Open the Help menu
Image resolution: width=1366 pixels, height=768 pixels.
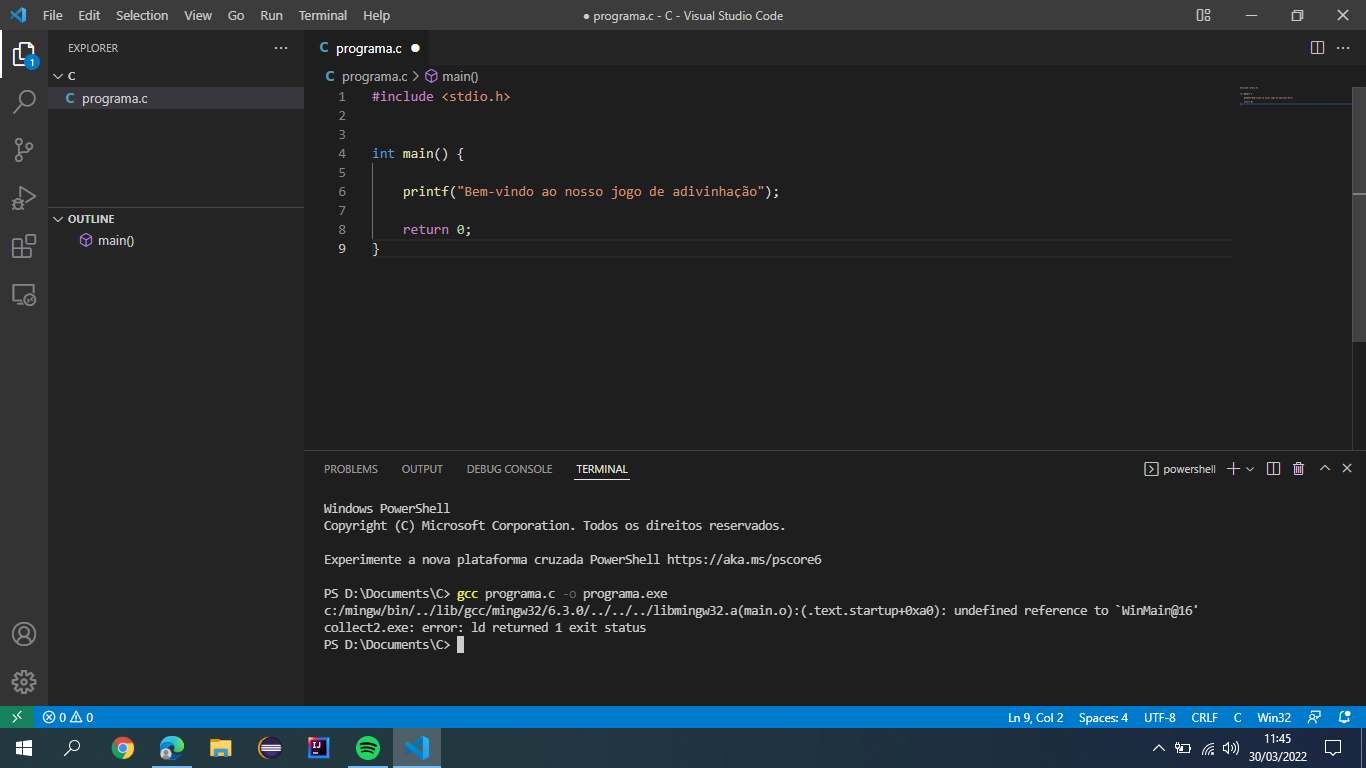tap(376, 15)
